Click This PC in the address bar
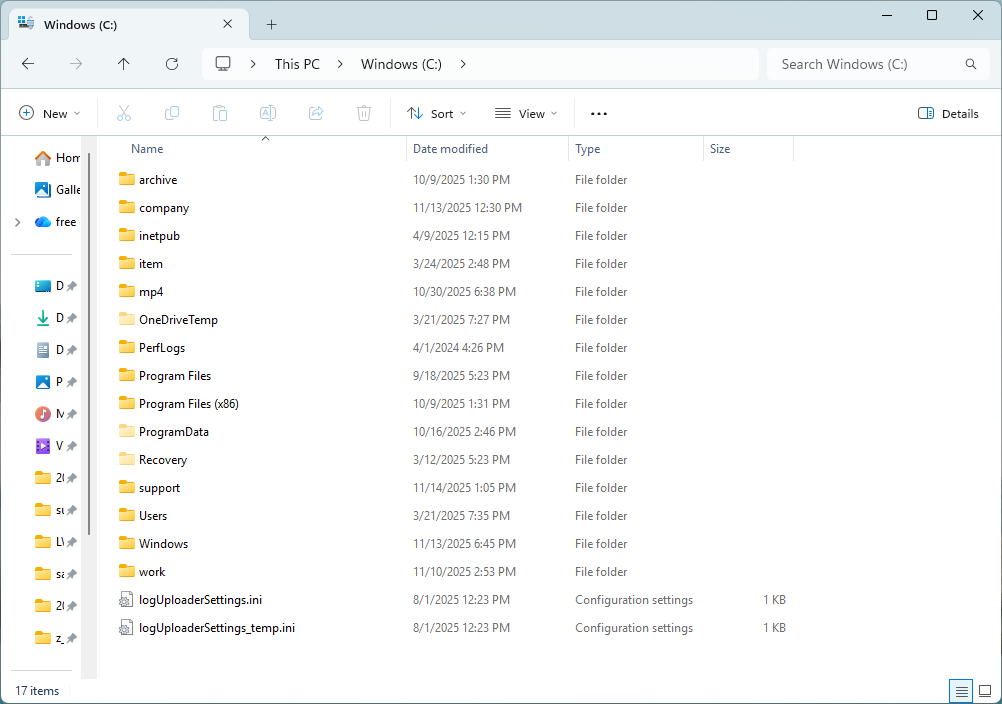Viewport: 1002px width, 704px height. (297, 64)
